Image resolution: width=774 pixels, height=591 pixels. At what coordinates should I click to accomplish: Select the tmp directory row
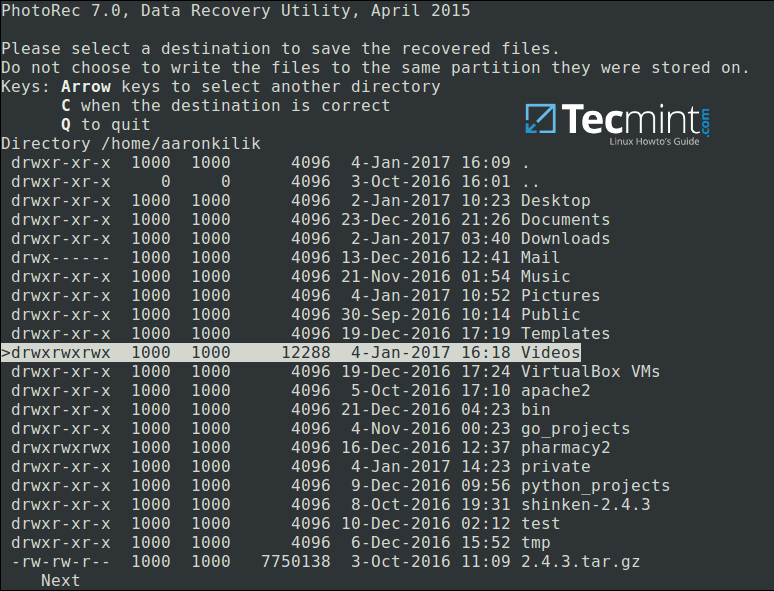[x=535, y=543]
